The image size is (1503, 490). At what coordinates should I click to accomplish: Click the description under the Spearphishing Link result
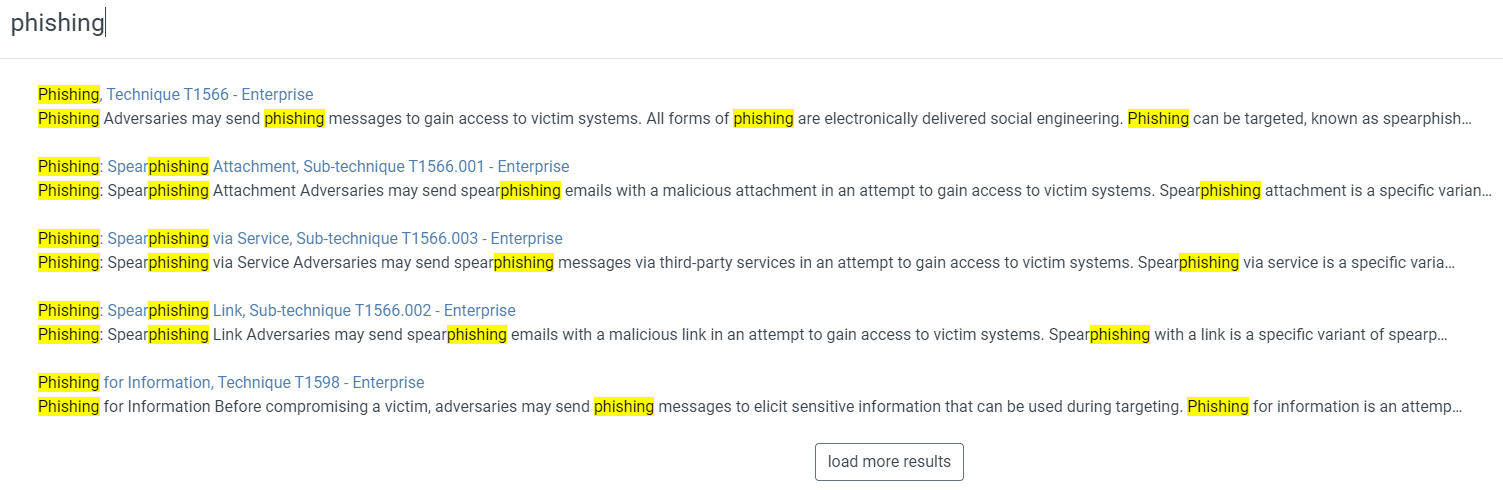[742, 335]
